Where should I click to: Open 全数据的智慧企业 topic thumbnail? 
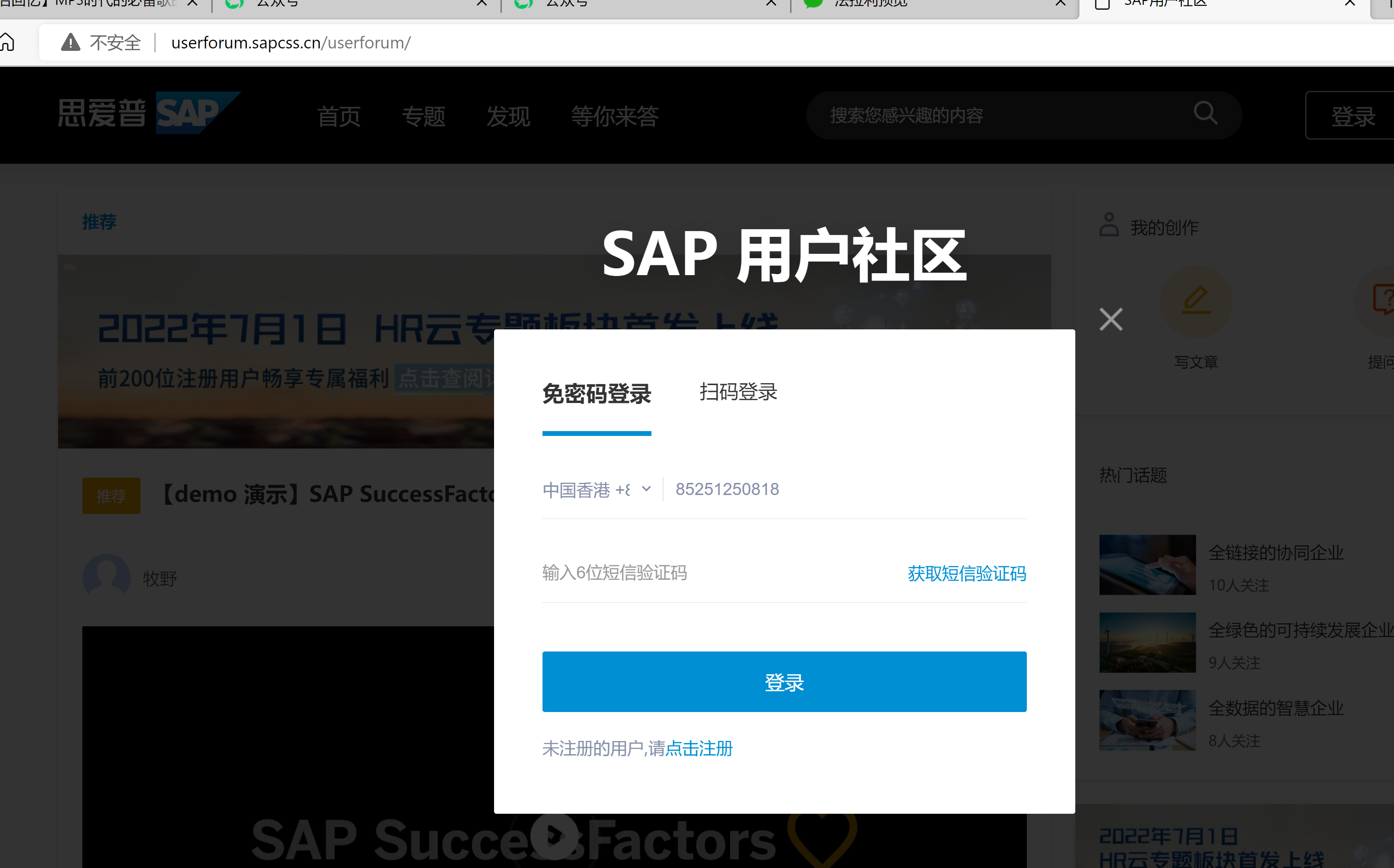coord(1147,720)
